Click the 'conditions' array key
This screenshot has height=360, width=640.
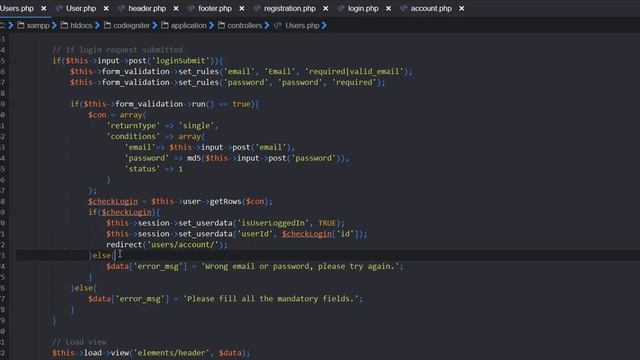133,136
